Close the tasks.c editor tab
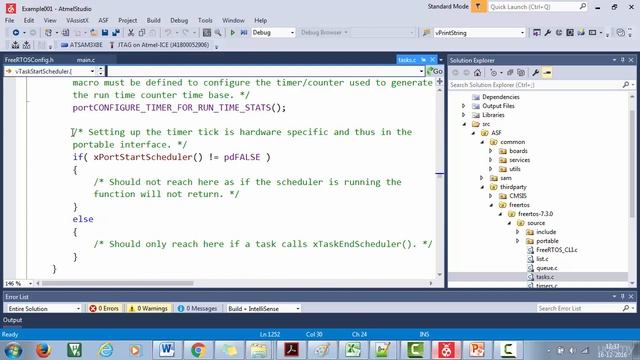640x360 pixels. [432, 60]
